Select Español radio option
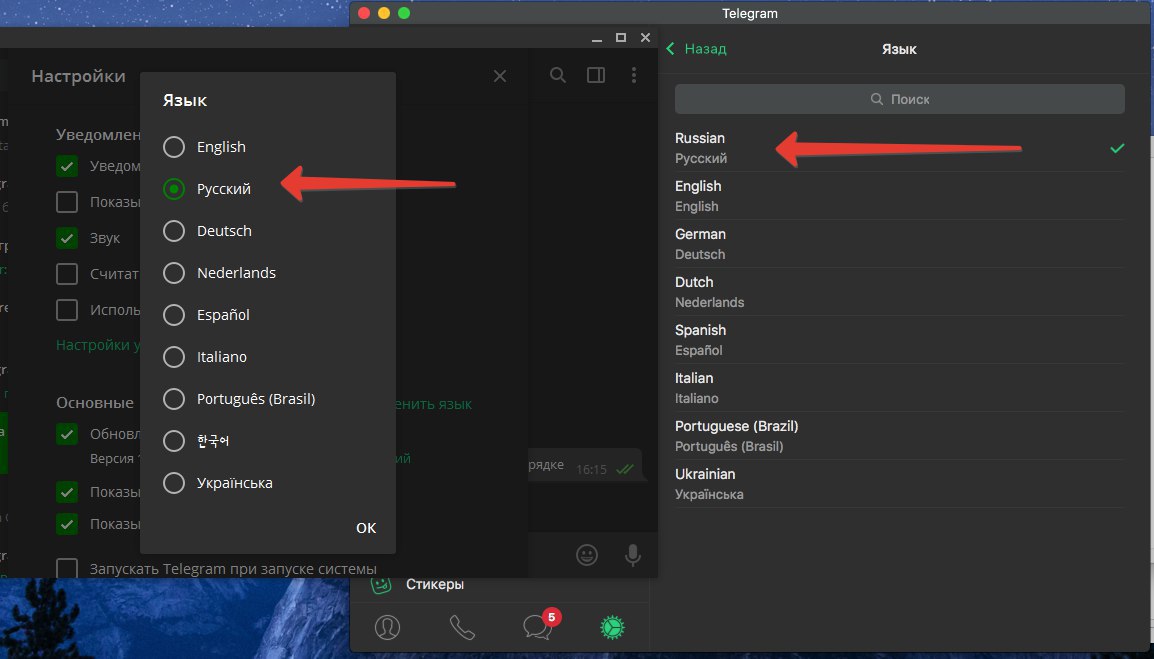 tap(174, 315)
